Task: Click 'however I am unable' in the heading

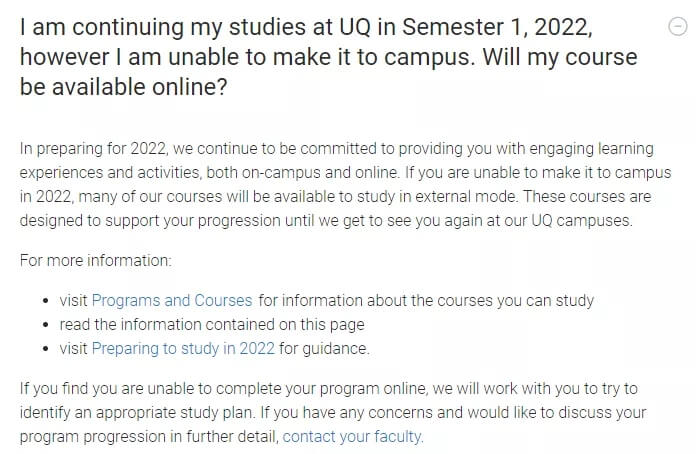Action: 122,57
